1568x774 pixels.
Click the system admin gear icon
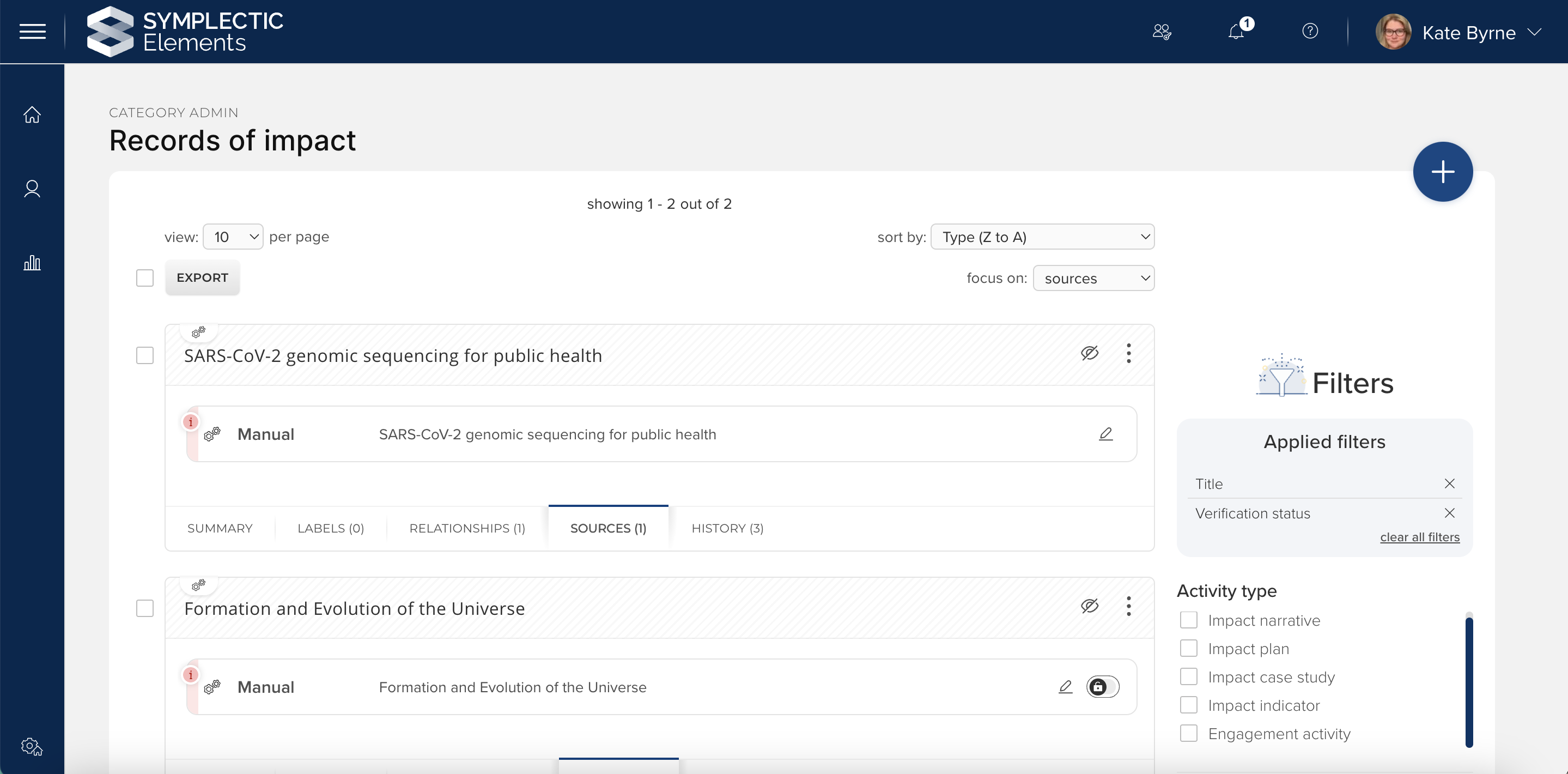click(x=31, y=746)
